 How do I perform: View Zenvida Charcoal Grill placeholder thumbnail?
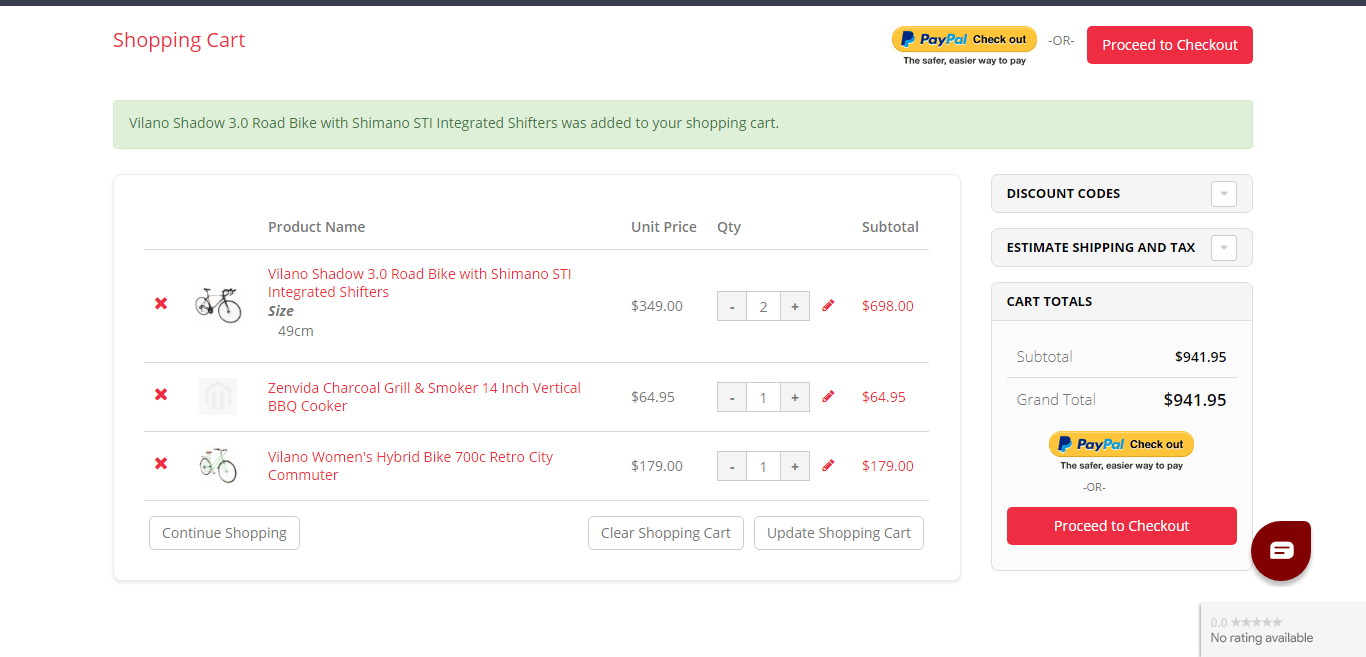click(218, 396)
